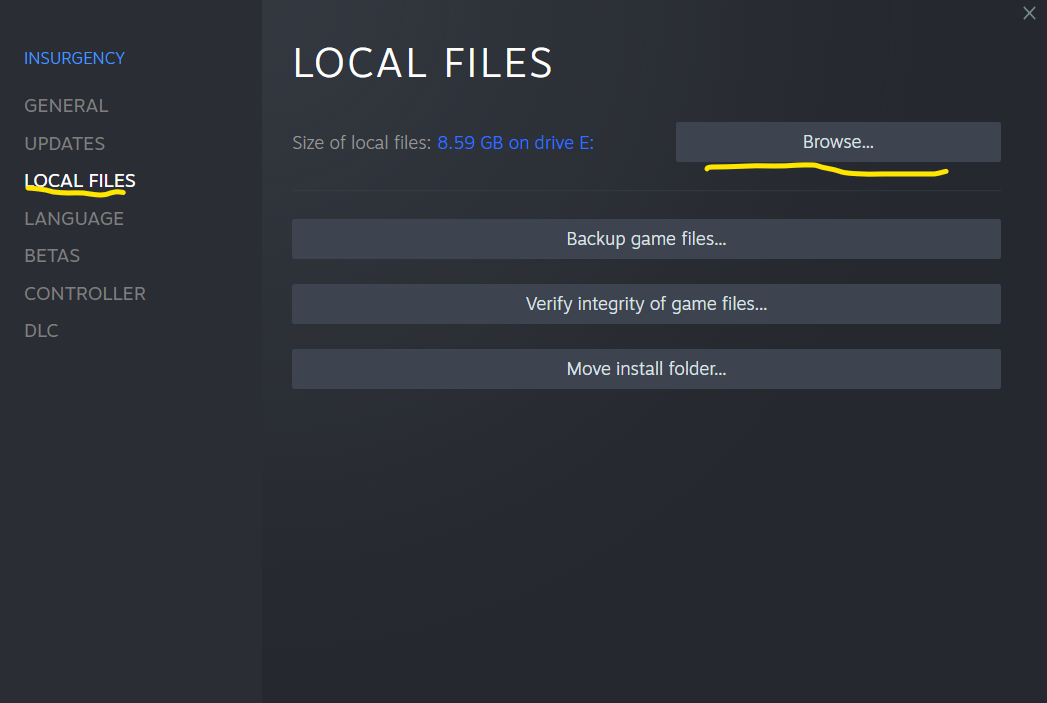Close the properties window
Viewport: 1047px width, 703px height.
(1029, 13)
